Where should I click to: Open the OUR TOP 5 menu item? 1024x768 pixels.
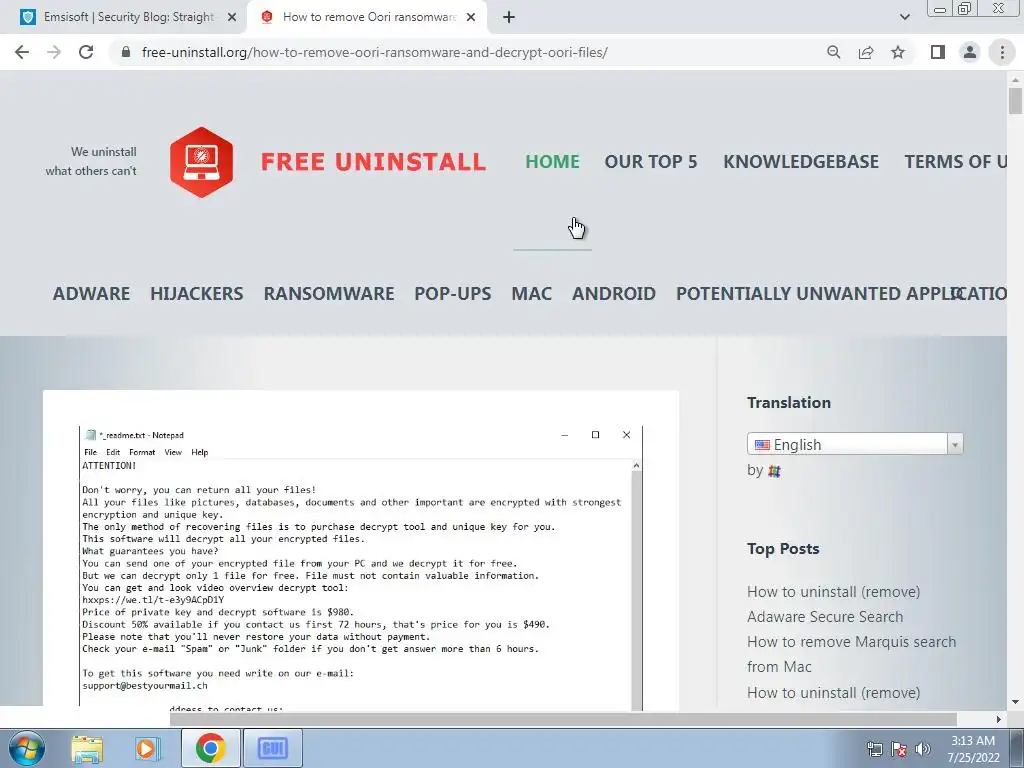pyautogui.click(x=651, y=161)
